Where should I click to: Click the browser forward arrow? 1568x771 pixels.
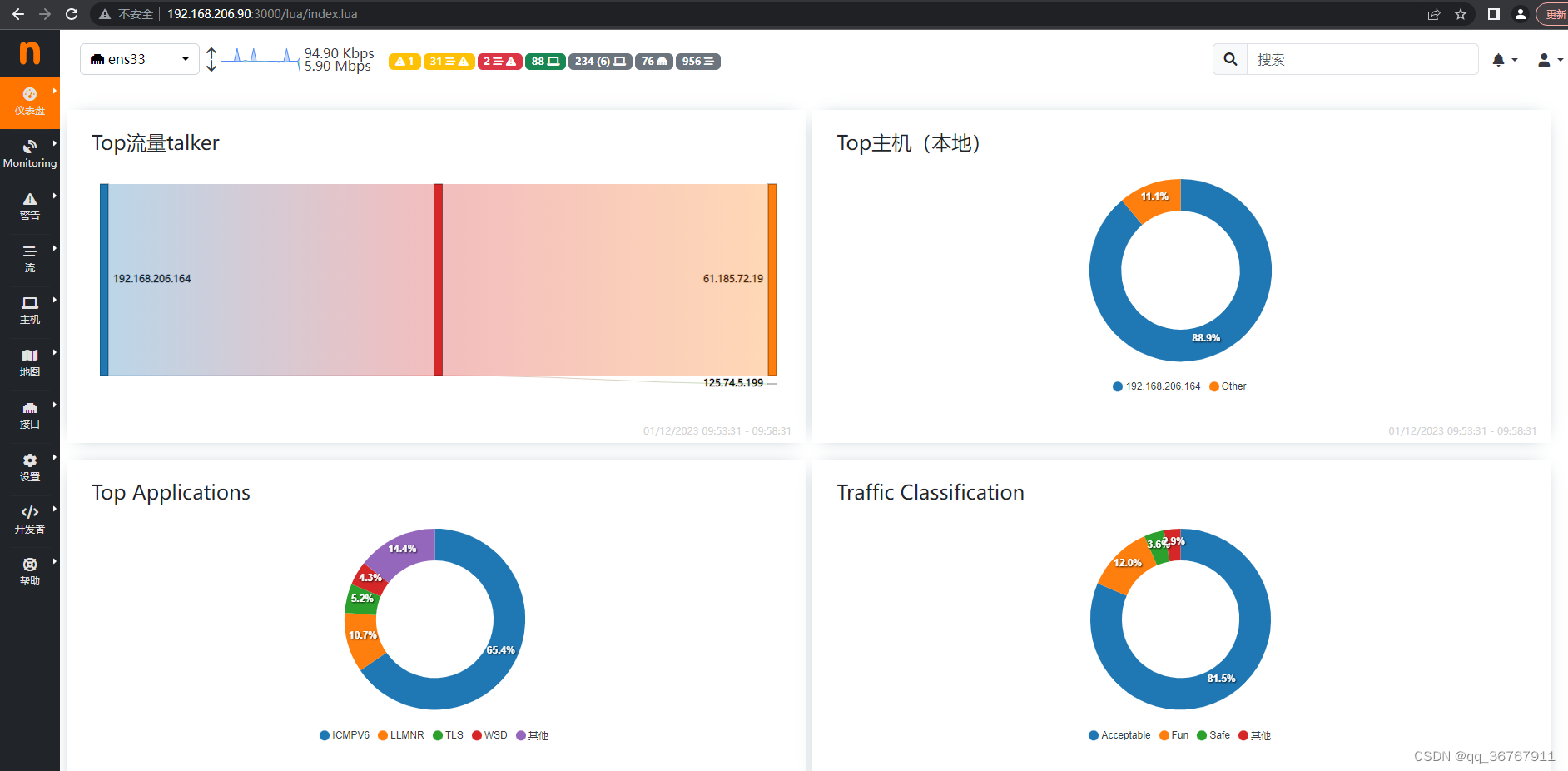[x=45, y=14]
